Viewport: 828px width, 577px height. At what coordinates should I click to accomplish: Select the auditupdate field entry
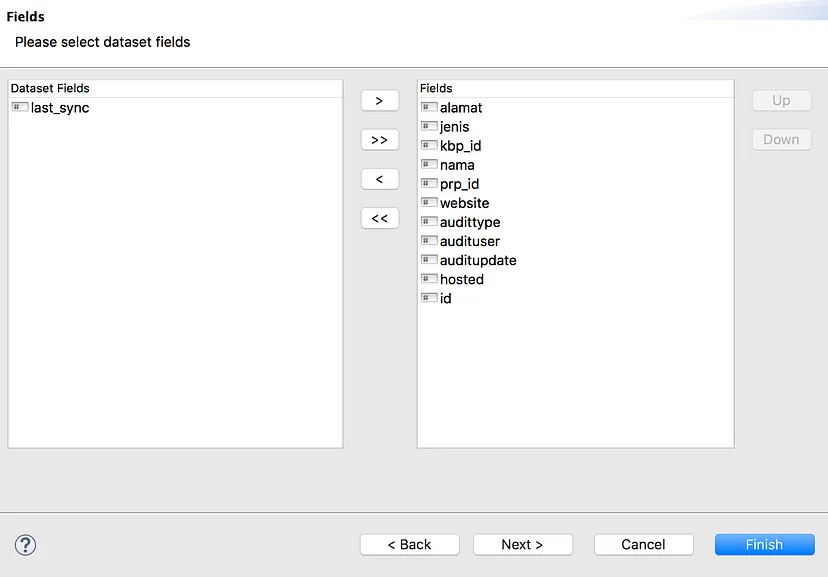tap(478, 260)
